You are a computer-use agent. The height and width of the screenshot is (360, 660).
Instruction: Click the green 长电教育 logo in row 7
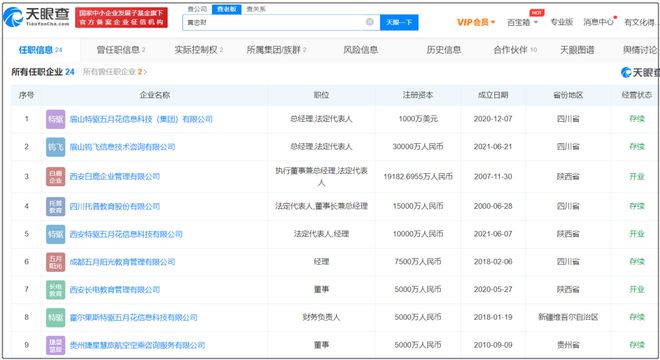[x=56, y=290]
